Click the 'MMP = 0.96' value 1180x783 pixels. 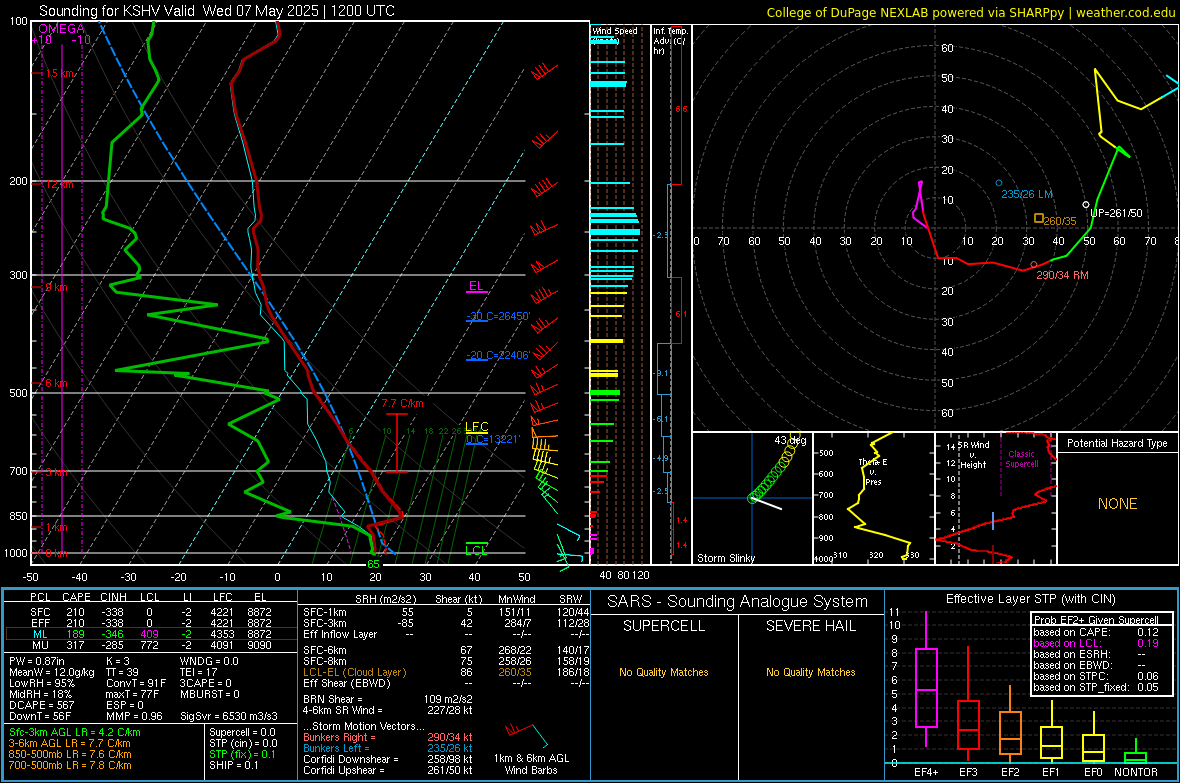click(x=135, y=716)
